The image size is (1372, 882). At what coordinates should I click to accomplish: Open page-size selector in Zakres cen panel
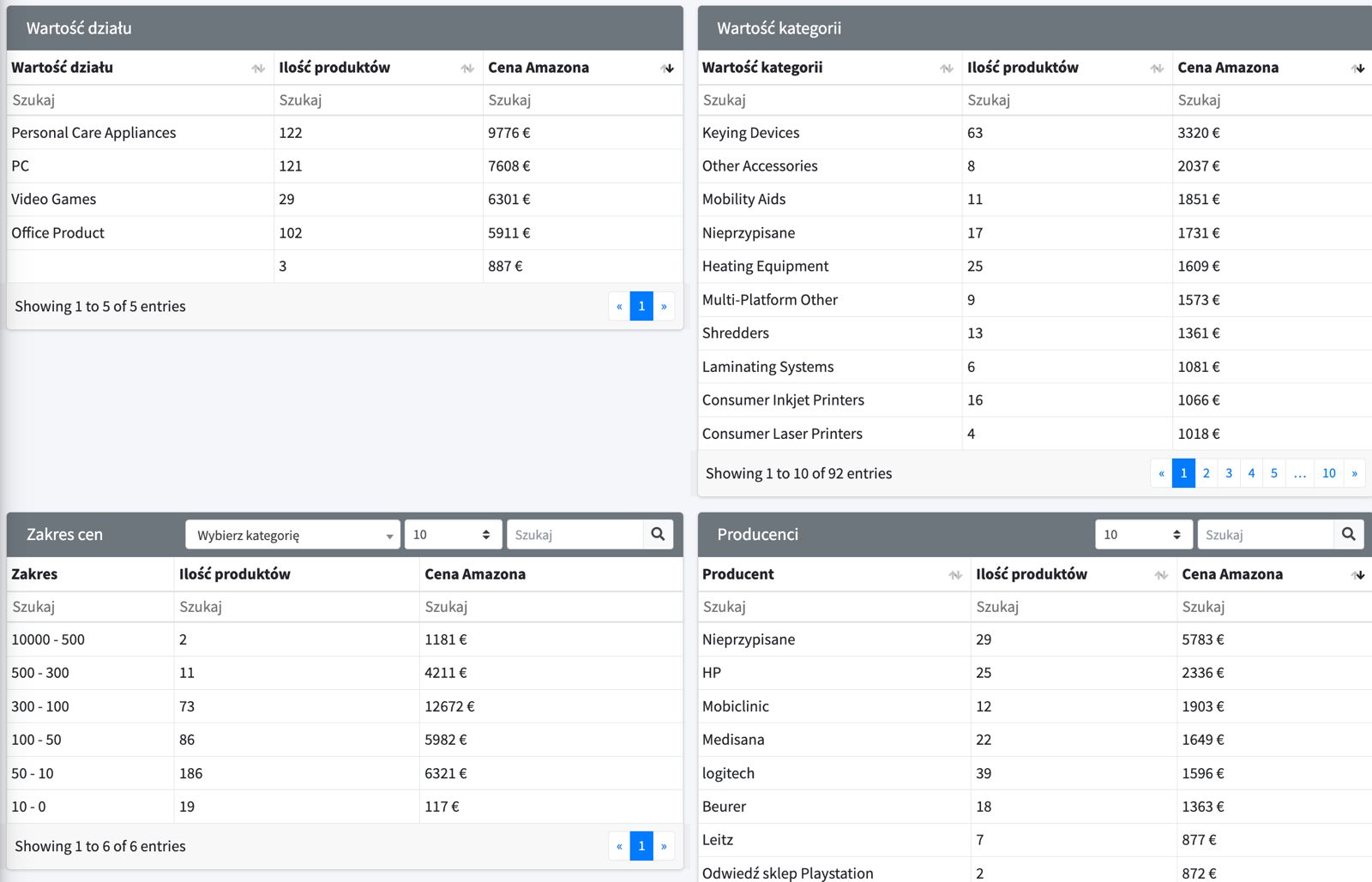tap(453, 534)
